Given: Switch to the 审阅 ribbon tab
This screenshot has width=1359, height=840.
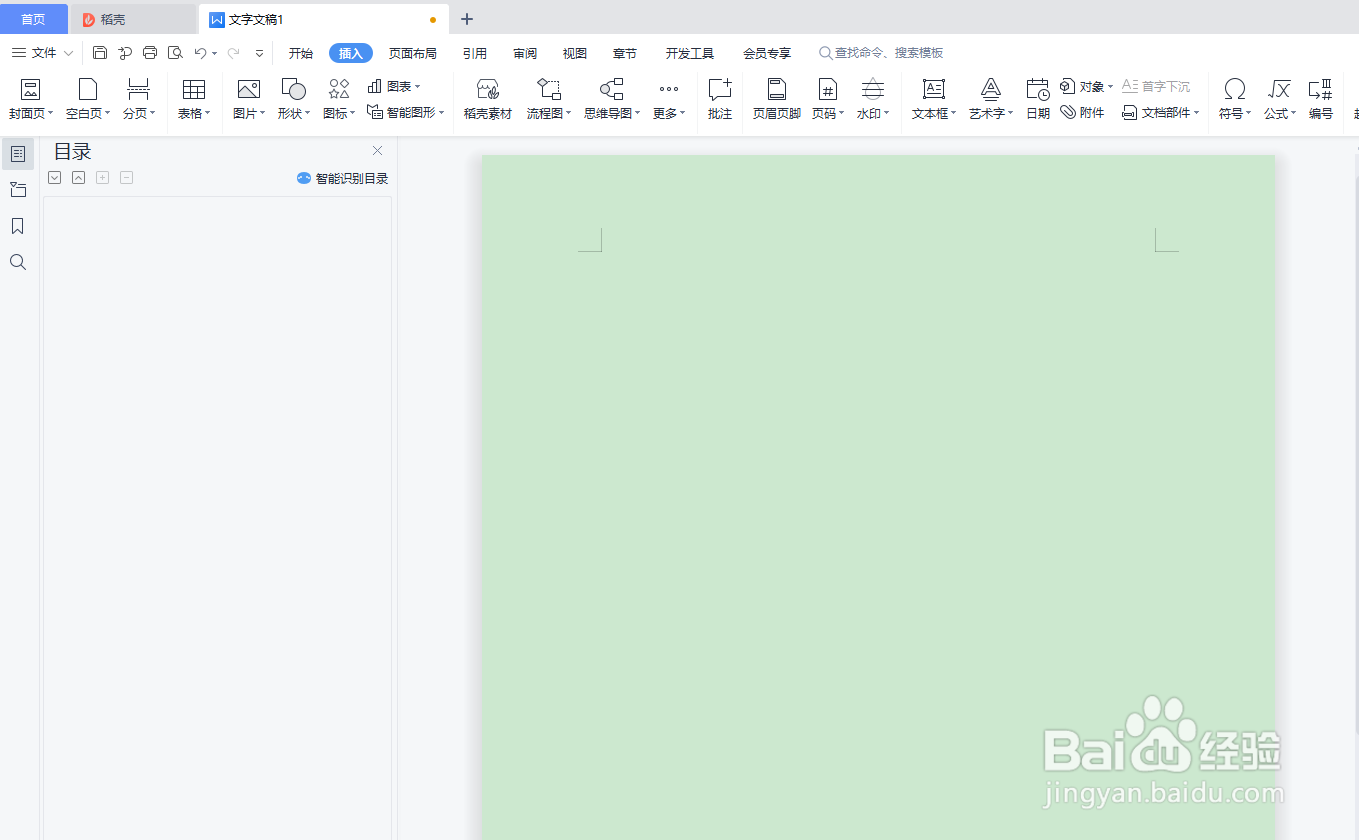Looking at the screenshot, I should (525, 53).
